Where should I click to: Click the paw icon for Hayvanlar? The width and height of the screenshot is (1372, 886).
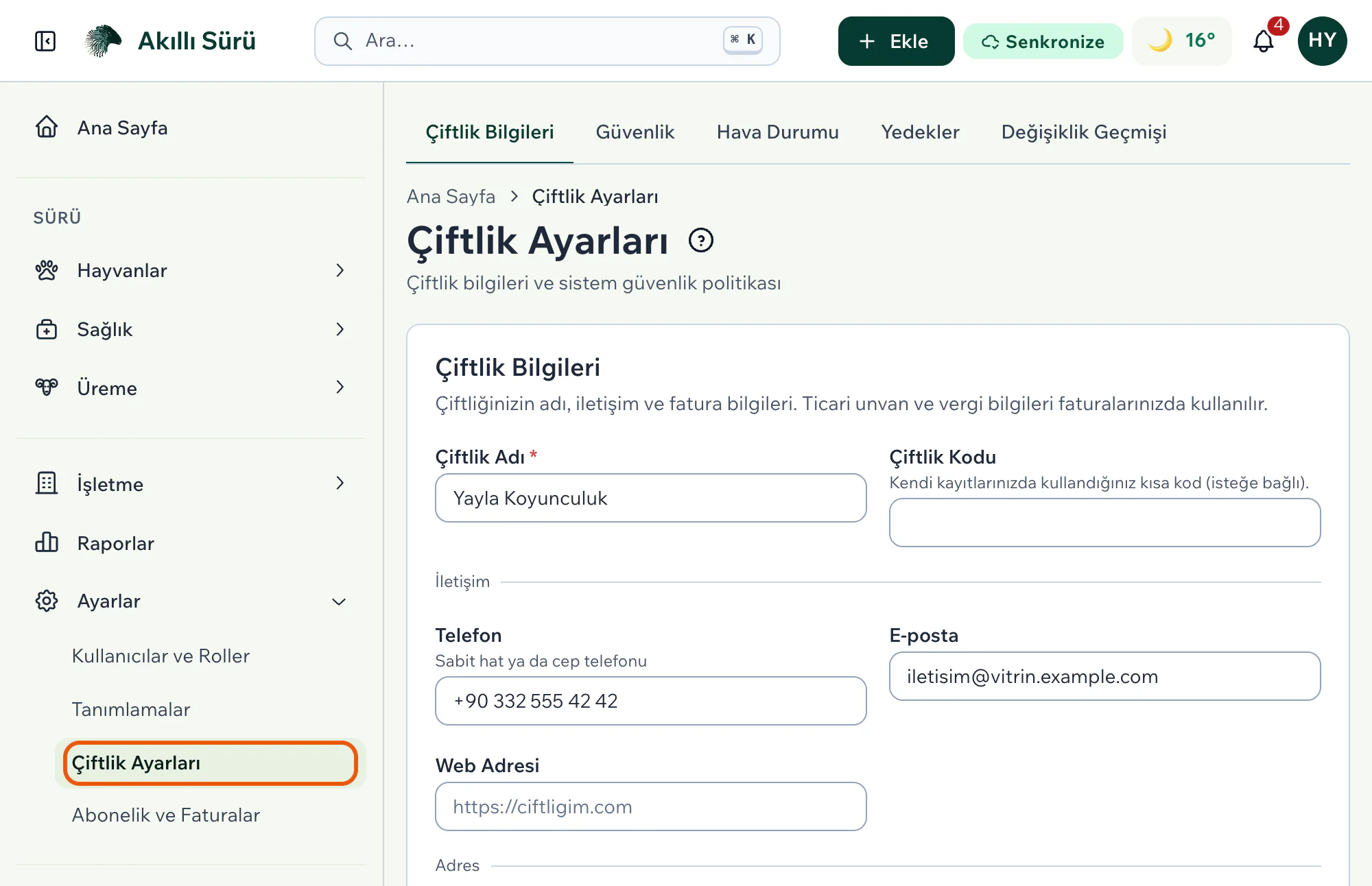click(x=47, y=270)
